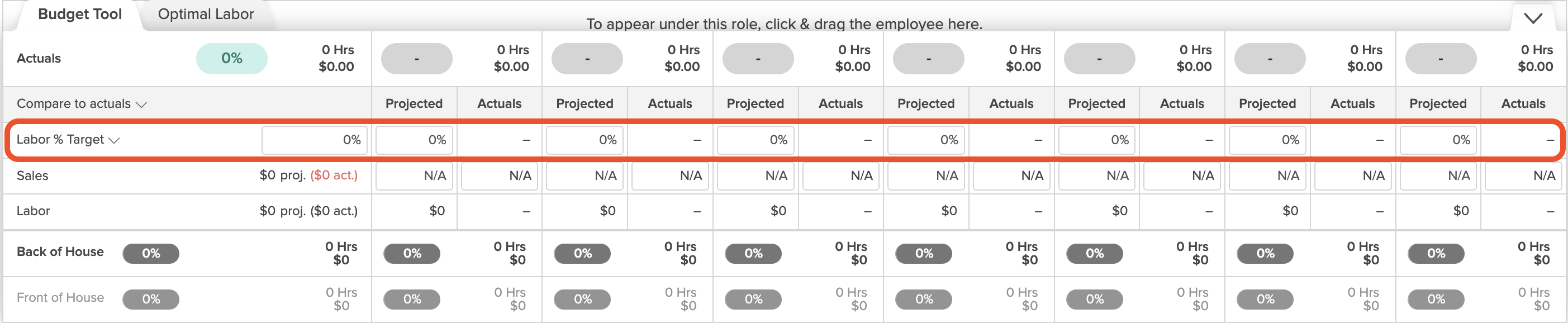The width and height of the screenshot is (1568, 323).
Task: Click the first gray dash day pill
Action: (x=416, y=59)
